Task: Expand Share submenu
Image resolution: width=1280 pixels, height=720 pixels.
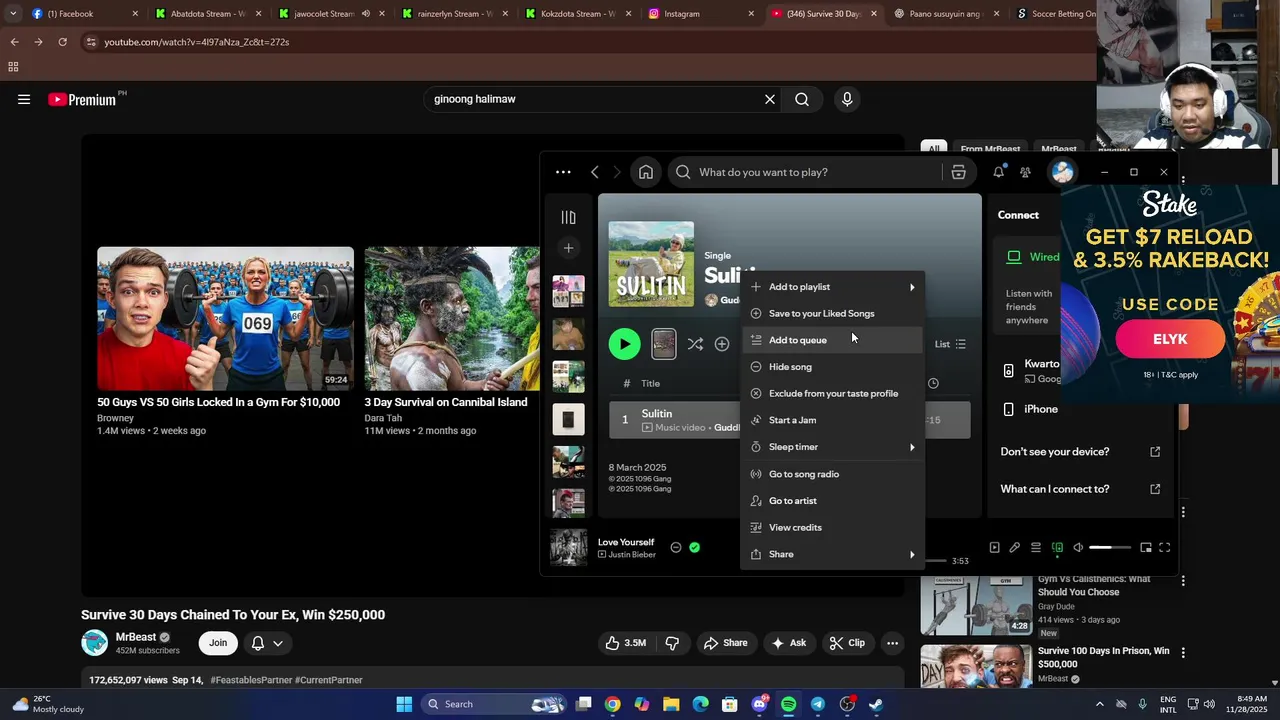Action: [832, 554]
